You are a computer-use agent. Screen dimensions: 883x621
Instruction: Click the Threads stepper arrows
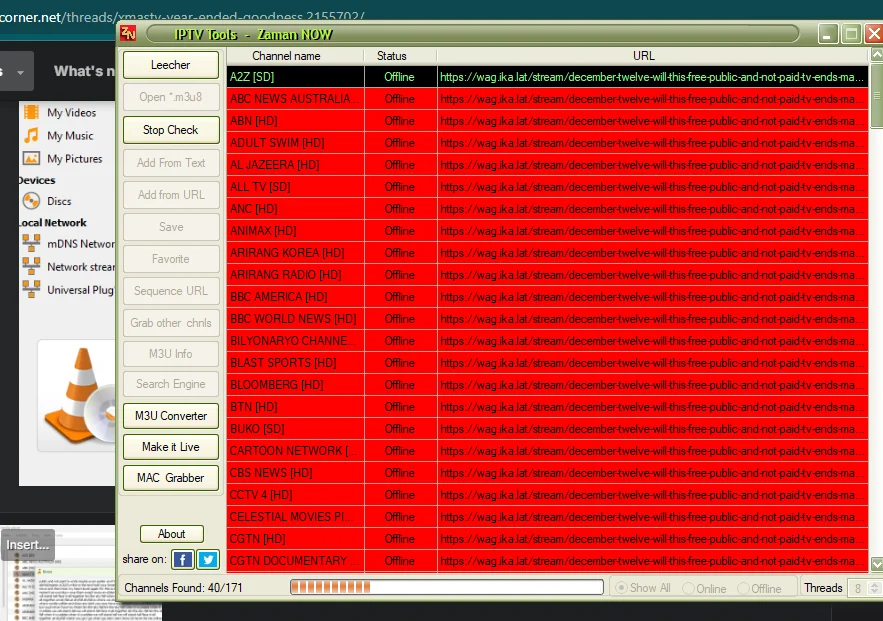coord(874,588)
